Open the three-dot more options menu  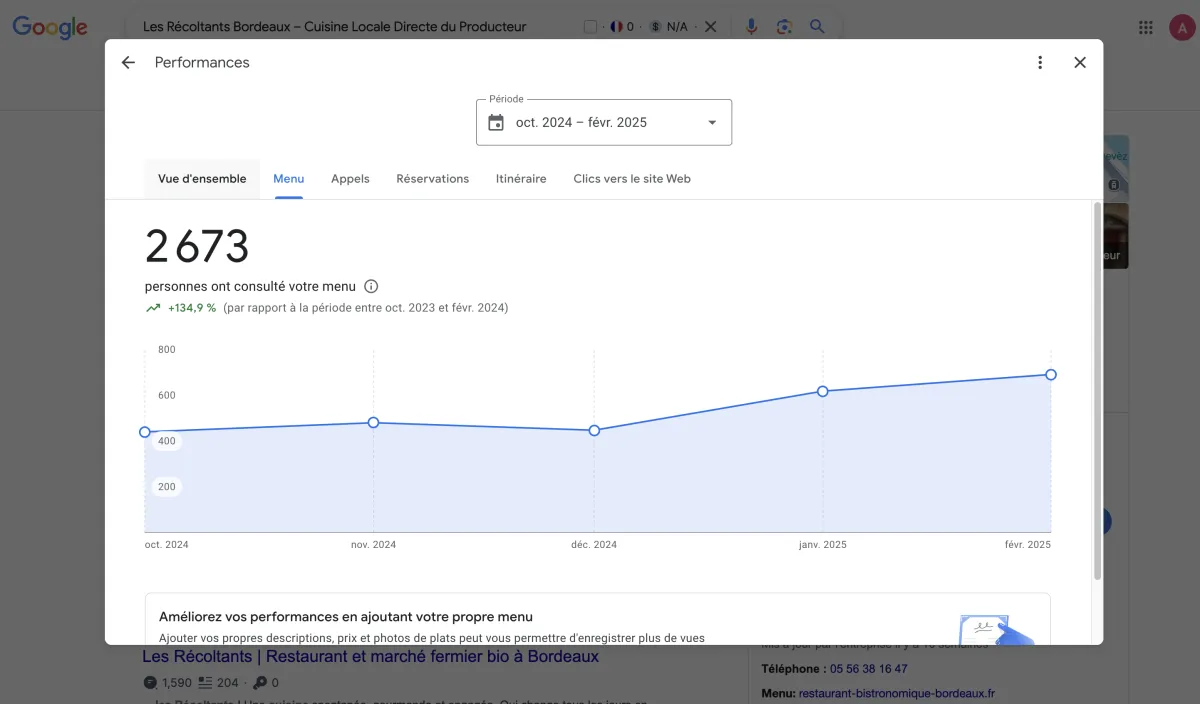pyautogui.click(x=1040, y=62)
